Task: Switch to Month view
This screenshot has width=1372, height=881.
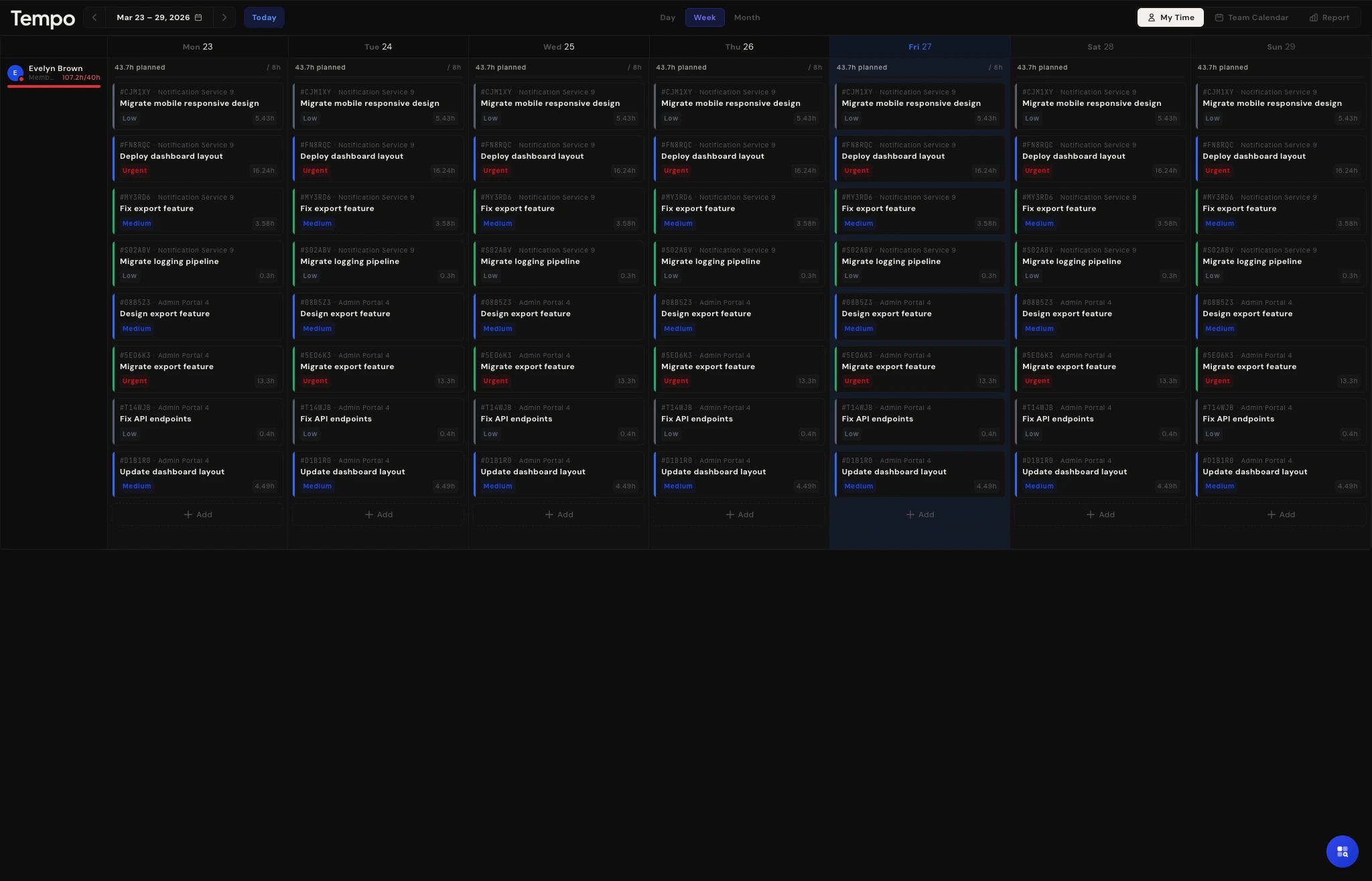Action: pyautogui.click(x=746, y=17)
